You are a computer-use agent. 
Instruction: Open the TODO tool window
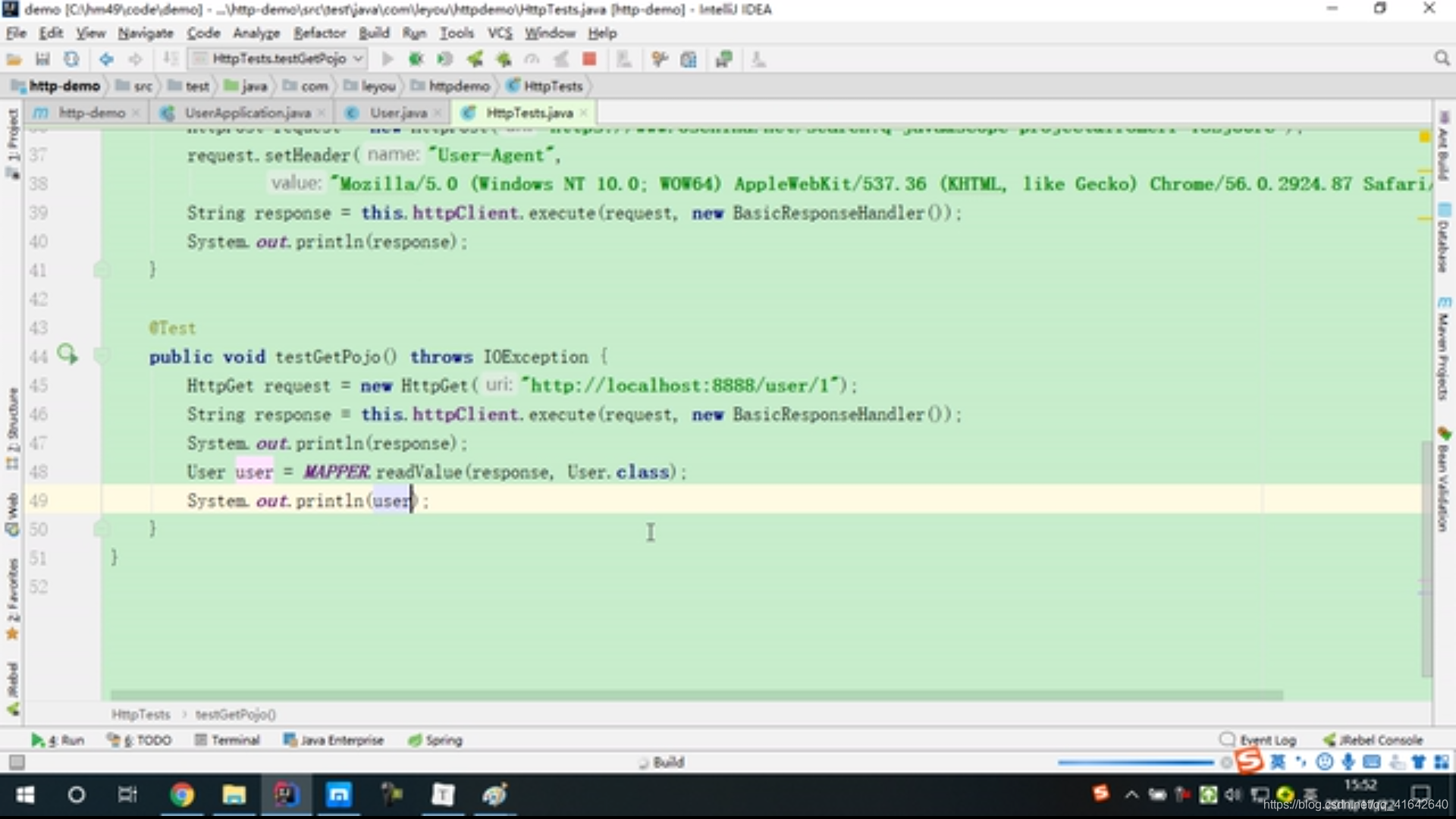pyautogui.click(x=140, y=740)
